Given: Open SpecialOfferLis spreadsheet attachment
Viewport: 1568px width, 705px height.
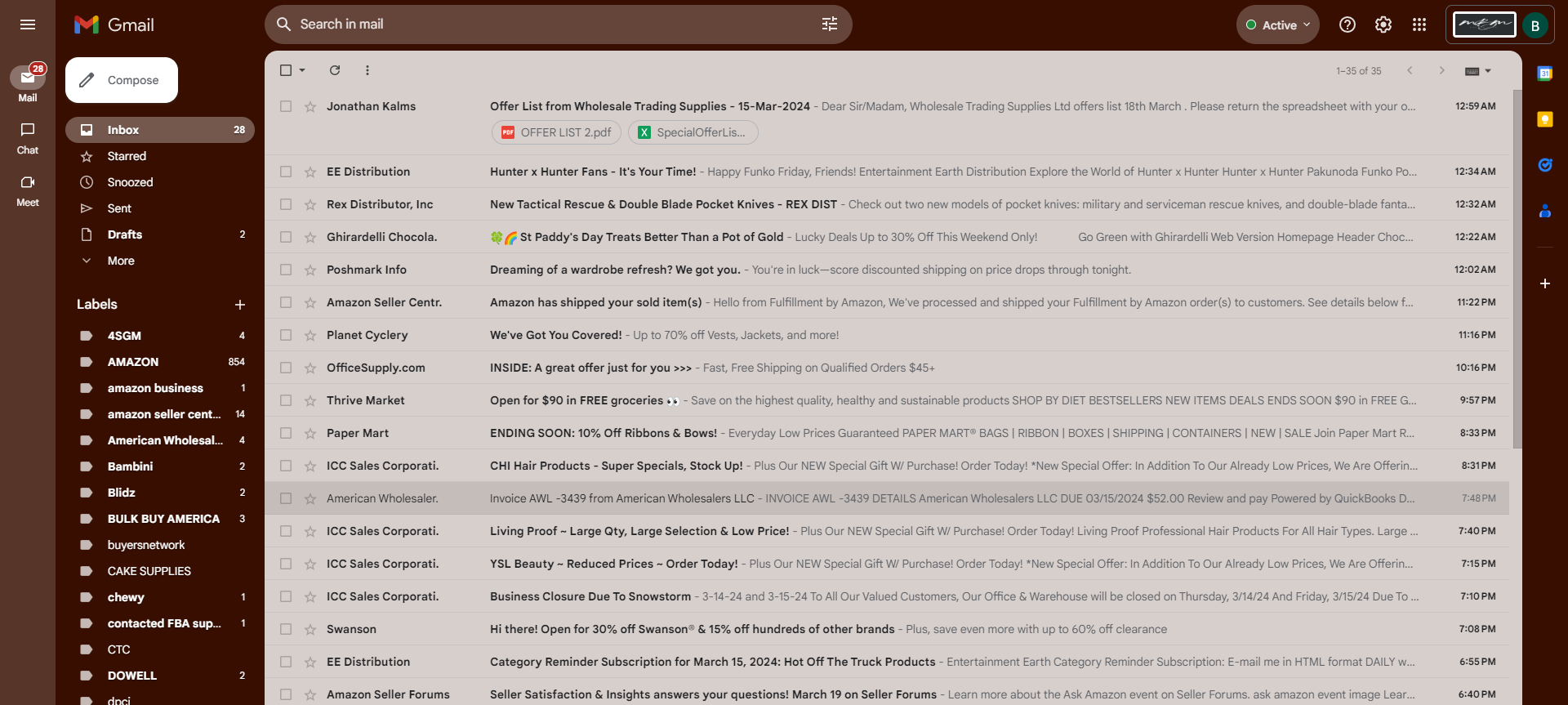Looking at the screenshot, I should point(693,132).
